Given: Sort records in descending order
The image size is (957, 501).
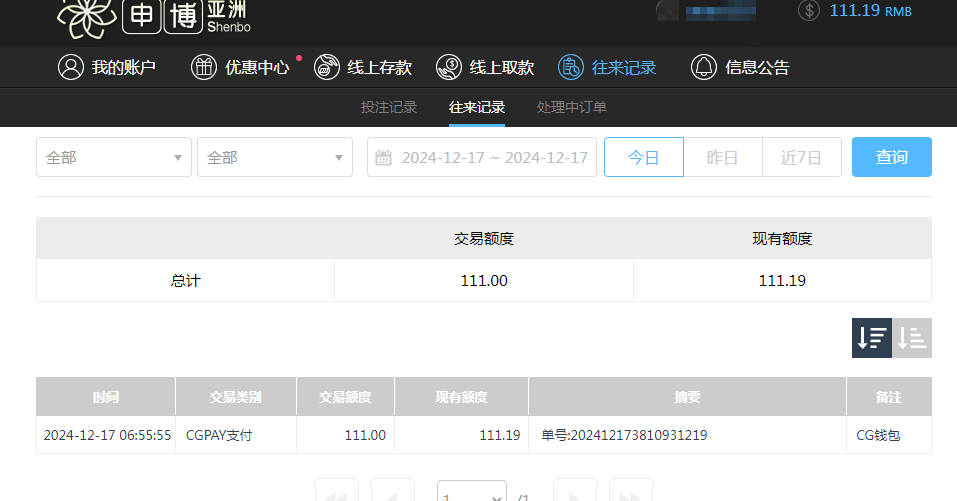Looking at the screenshot, I should pos(871,338).
